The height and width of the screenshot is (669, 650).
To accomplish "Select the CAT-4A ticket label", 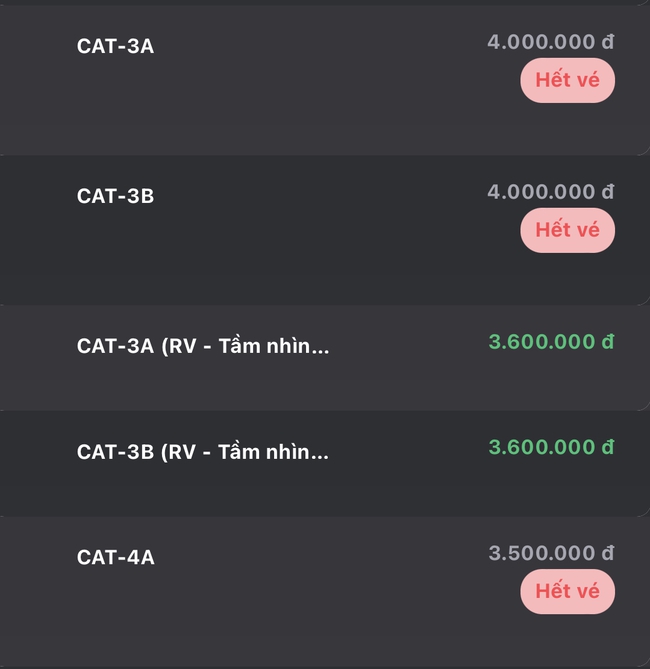I will pos(115,558).
